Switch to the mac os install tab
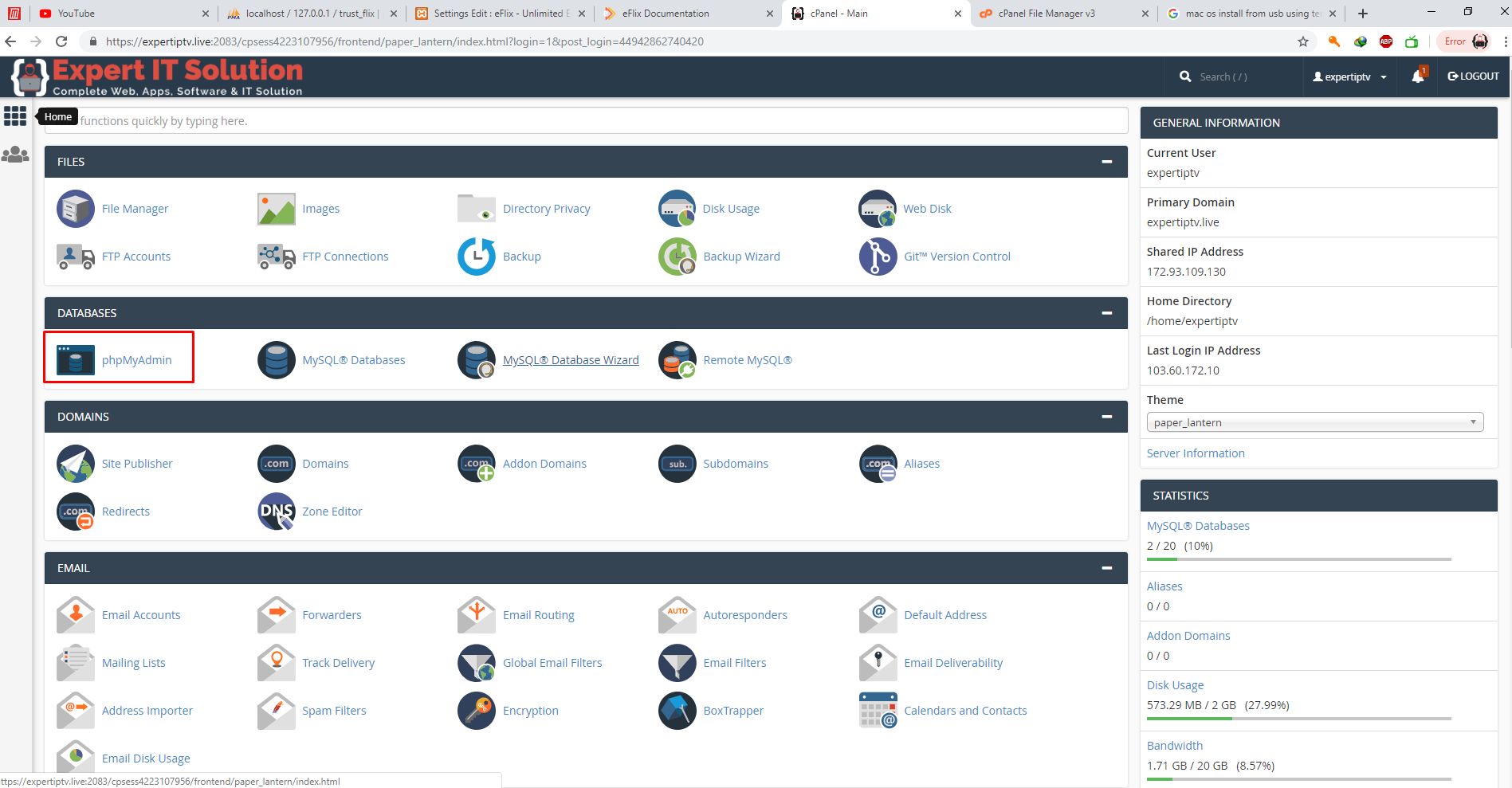1512x788 pixels. coord(1252,14)
